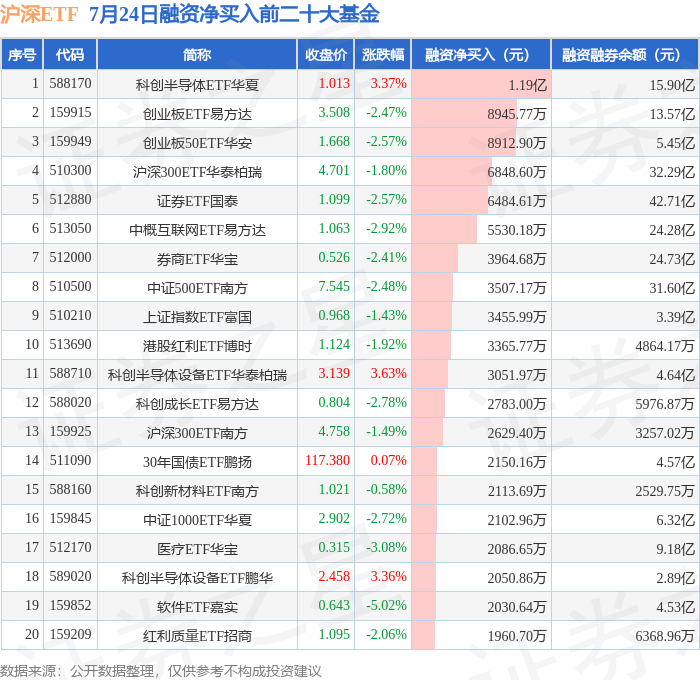Image resolution: width=700 pixels, height=680 pixels.
Task: Select the 代码 column header
Action: point(70,54)
